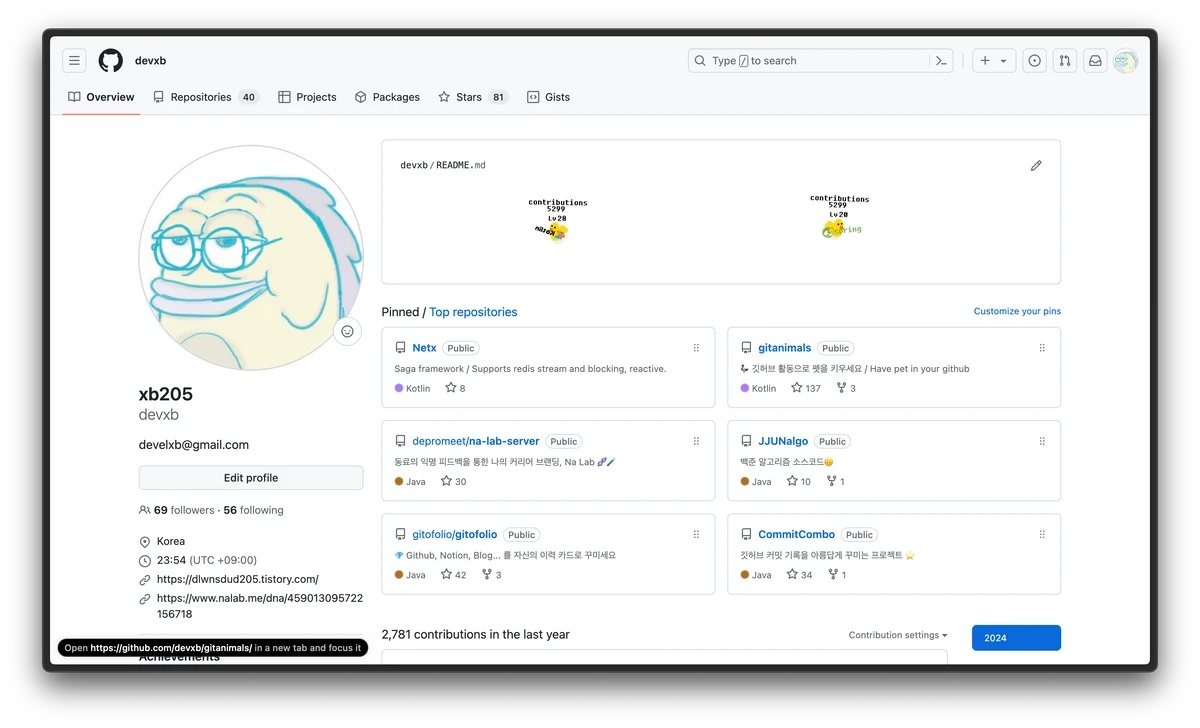Viewport: 1200px width, 728px height.
Task: Open depromeet/na-lab-server repository link
Action: (x=475, y=441)
